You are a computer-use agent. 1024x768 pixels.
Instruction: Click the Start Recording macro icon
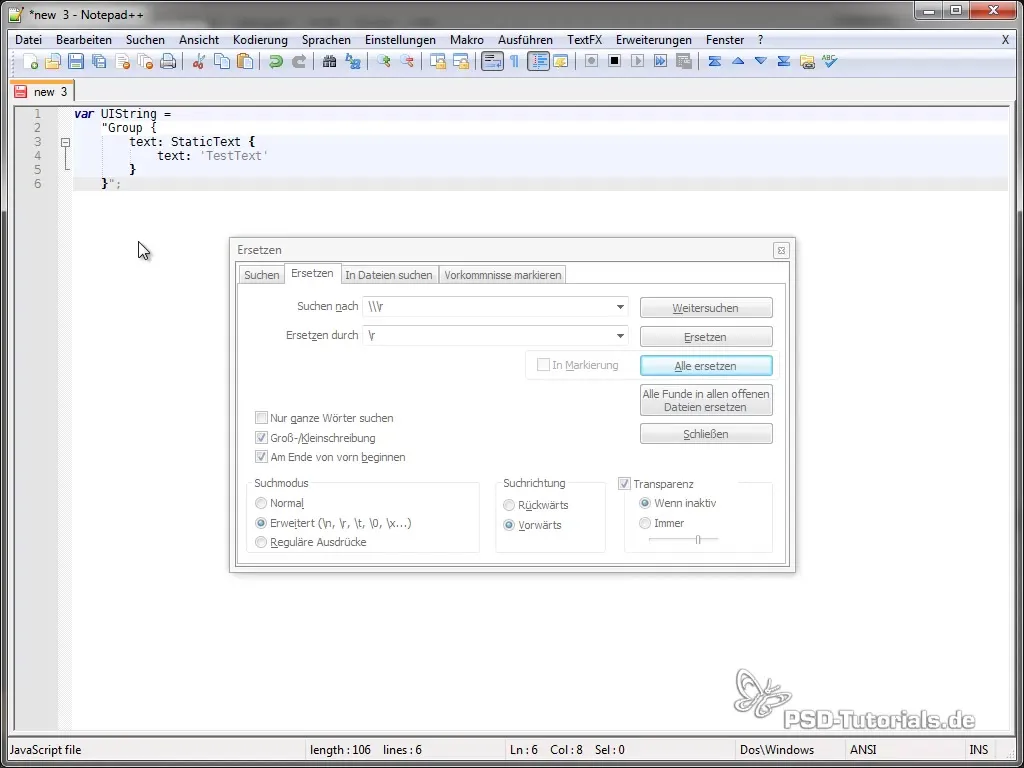(x=591, y=62)
